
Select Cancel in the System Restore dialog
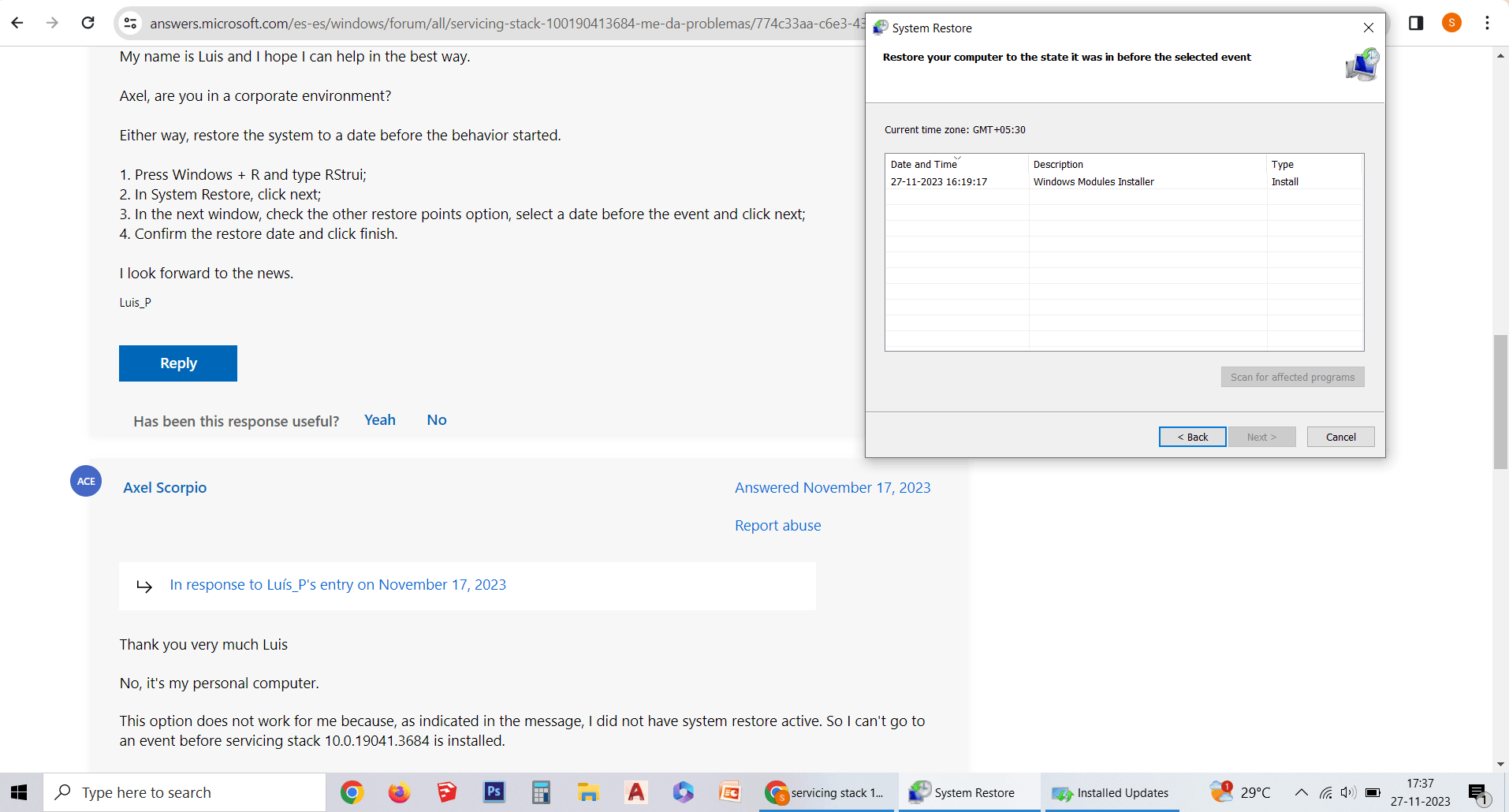click(1339, 436)
